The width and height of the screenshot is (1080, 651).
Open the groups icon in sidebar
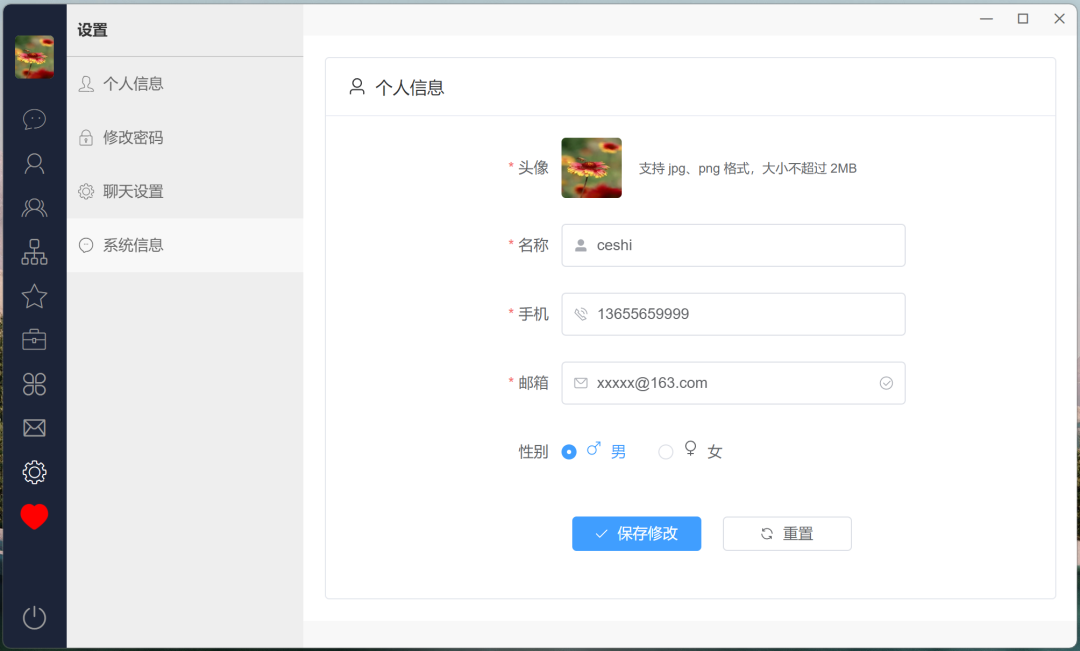tap(34, 208)
